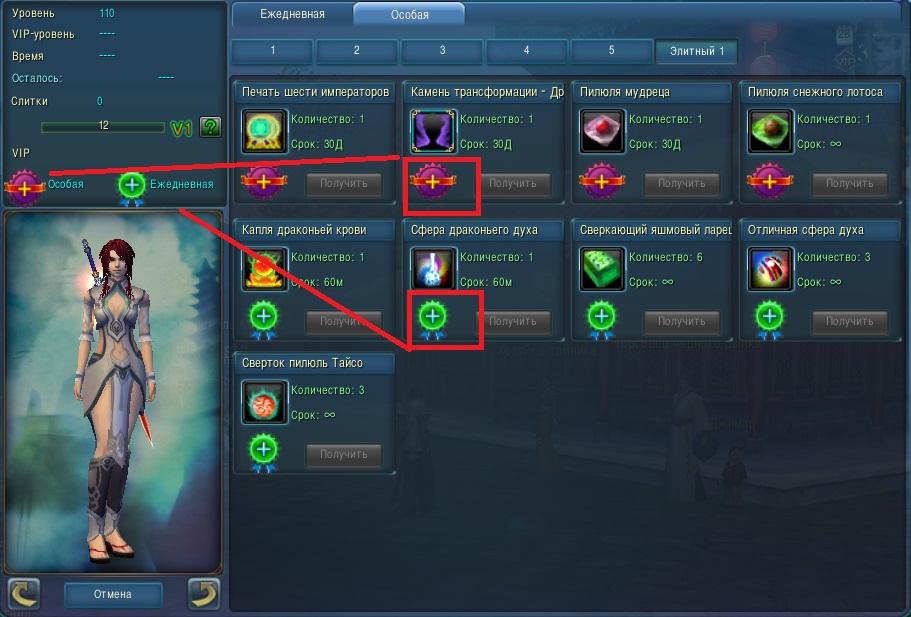Select the Капля драконьей крови item icon
Image resolution: width=911 pixels, height=617 pixels.
(264, 269)
